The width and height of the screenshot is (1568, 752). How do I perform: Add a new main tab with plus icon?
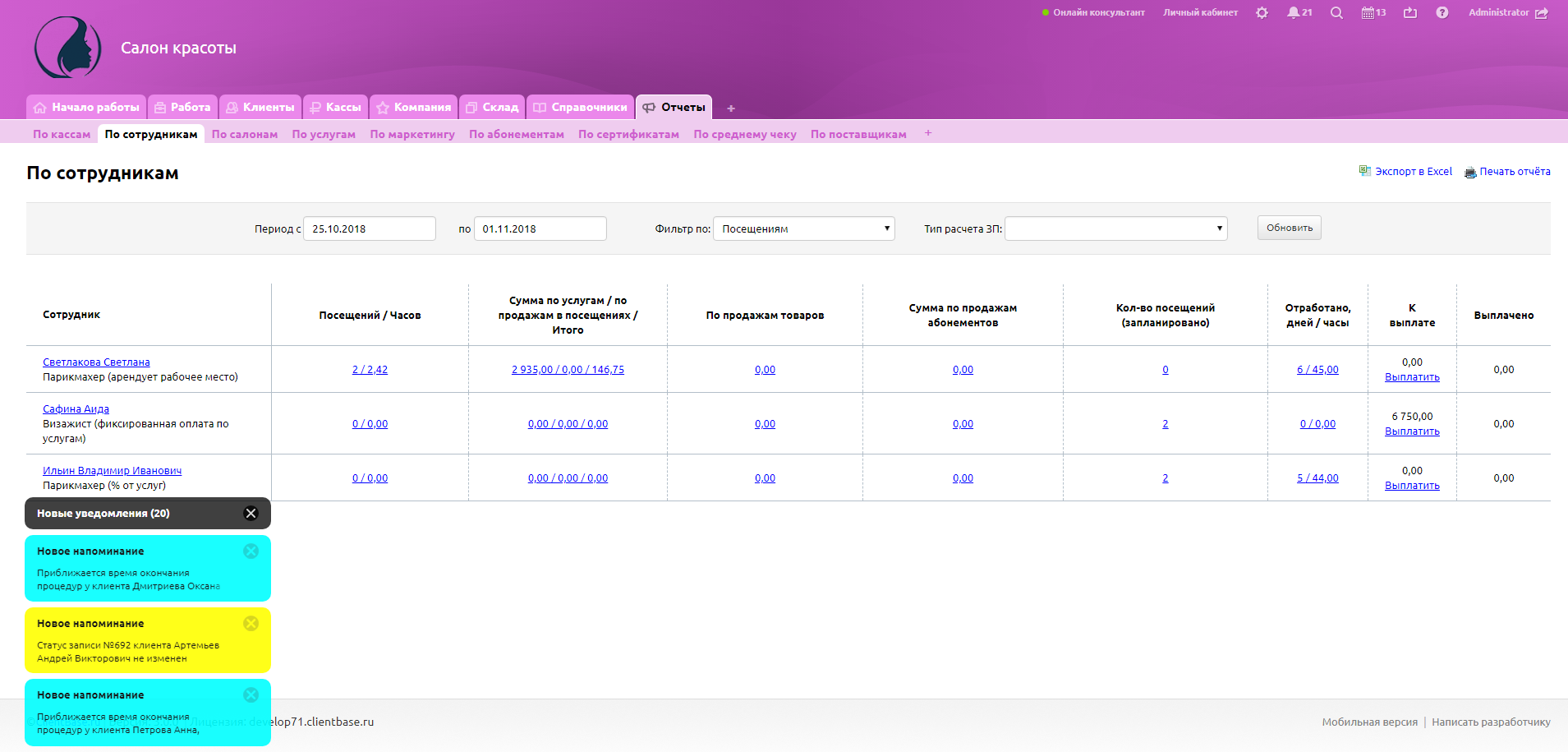730,108
